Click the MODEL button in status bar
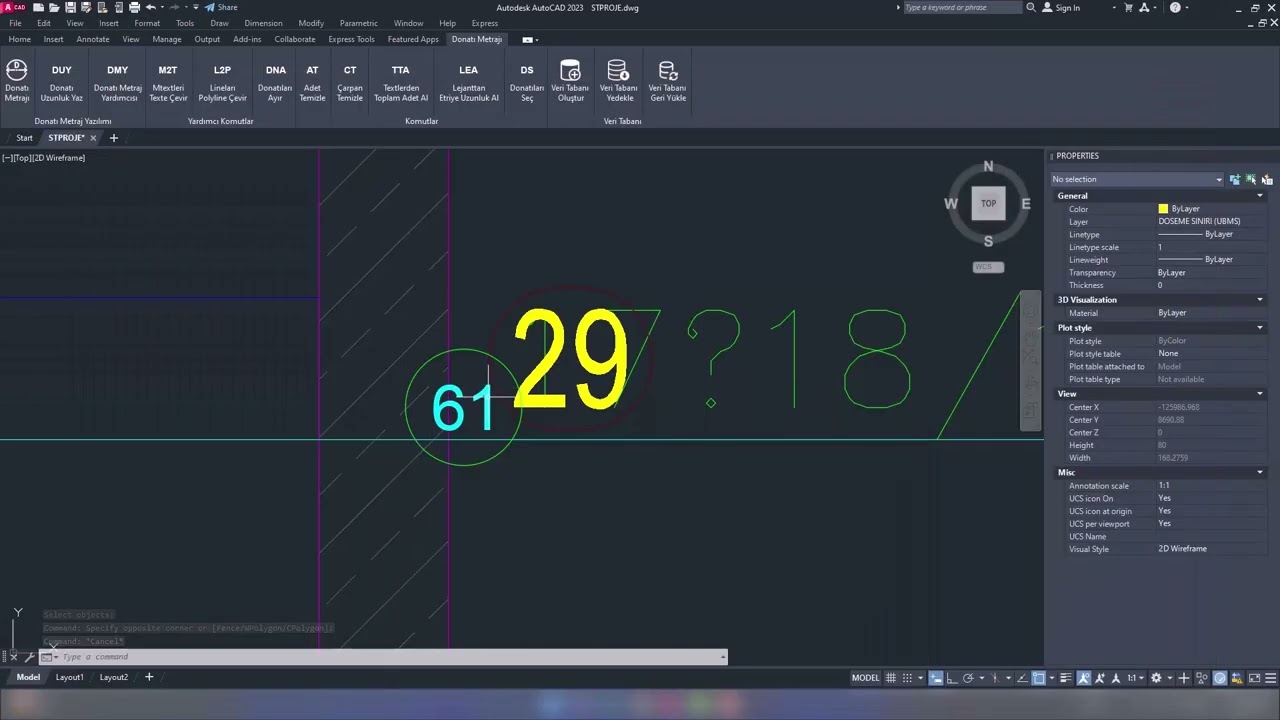This screenshot has height=720, width=1280. [865, 678]
